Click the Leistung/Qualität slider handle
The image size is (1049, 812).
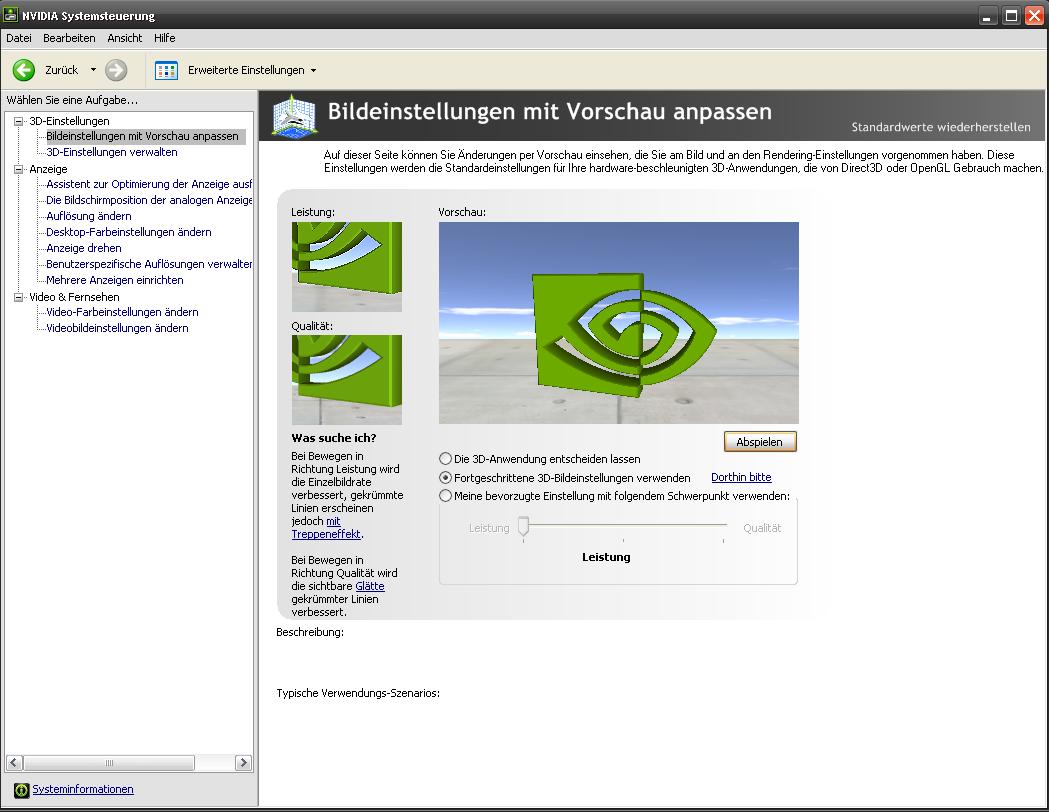pos(524,526)
